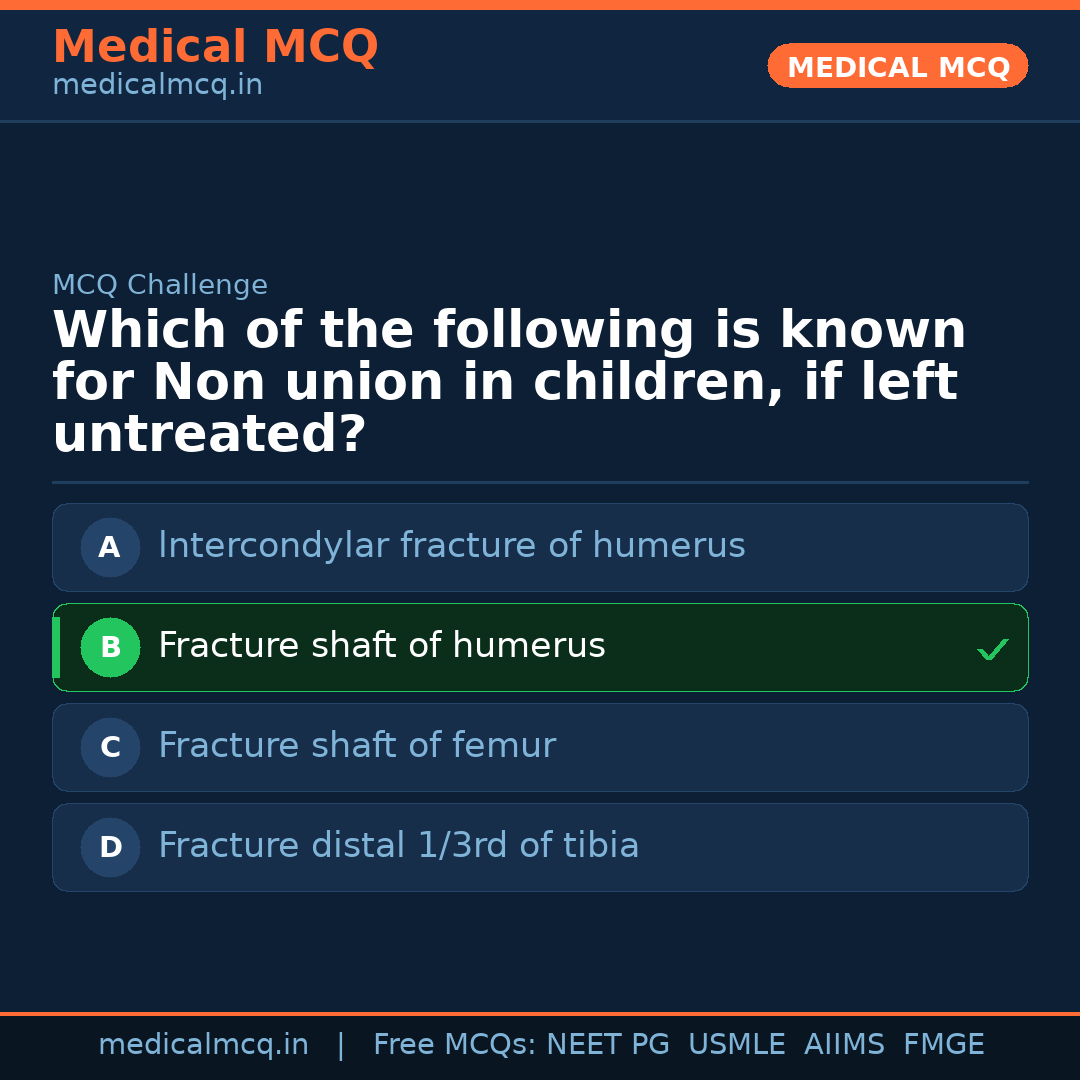Open the medicalmcq.in link in header
The width and height of the screenshot is (1080, 1080).
pyautogui.click(x=157, y=85)
